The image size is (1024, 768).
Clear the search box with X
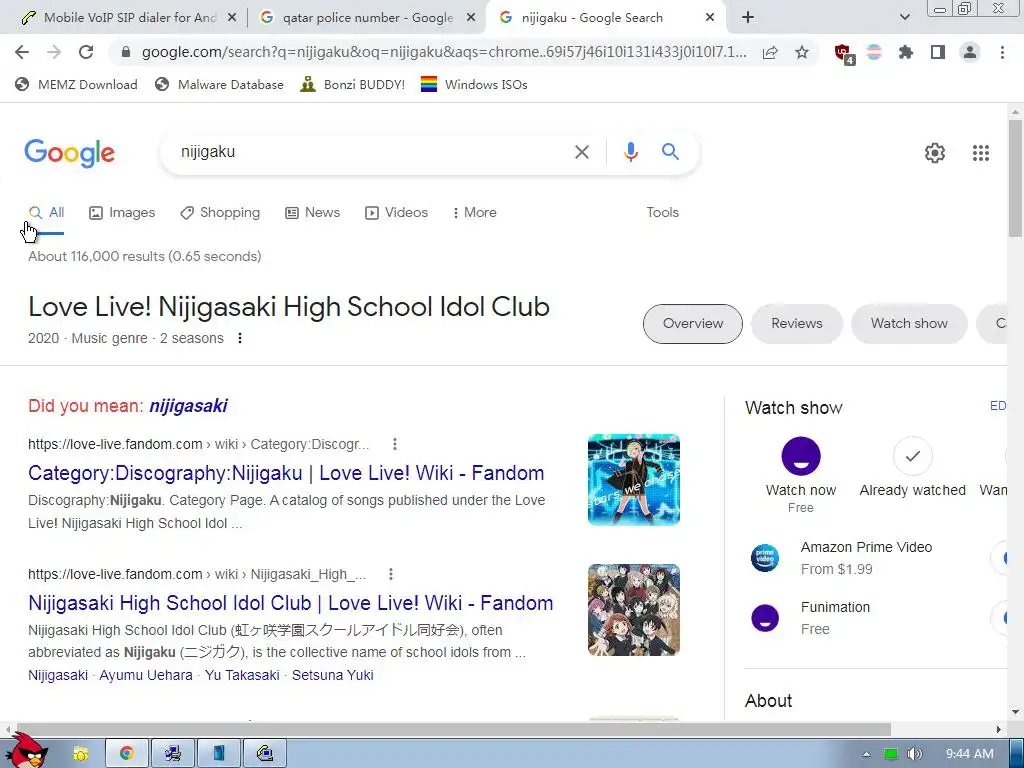tap(581, 152)
